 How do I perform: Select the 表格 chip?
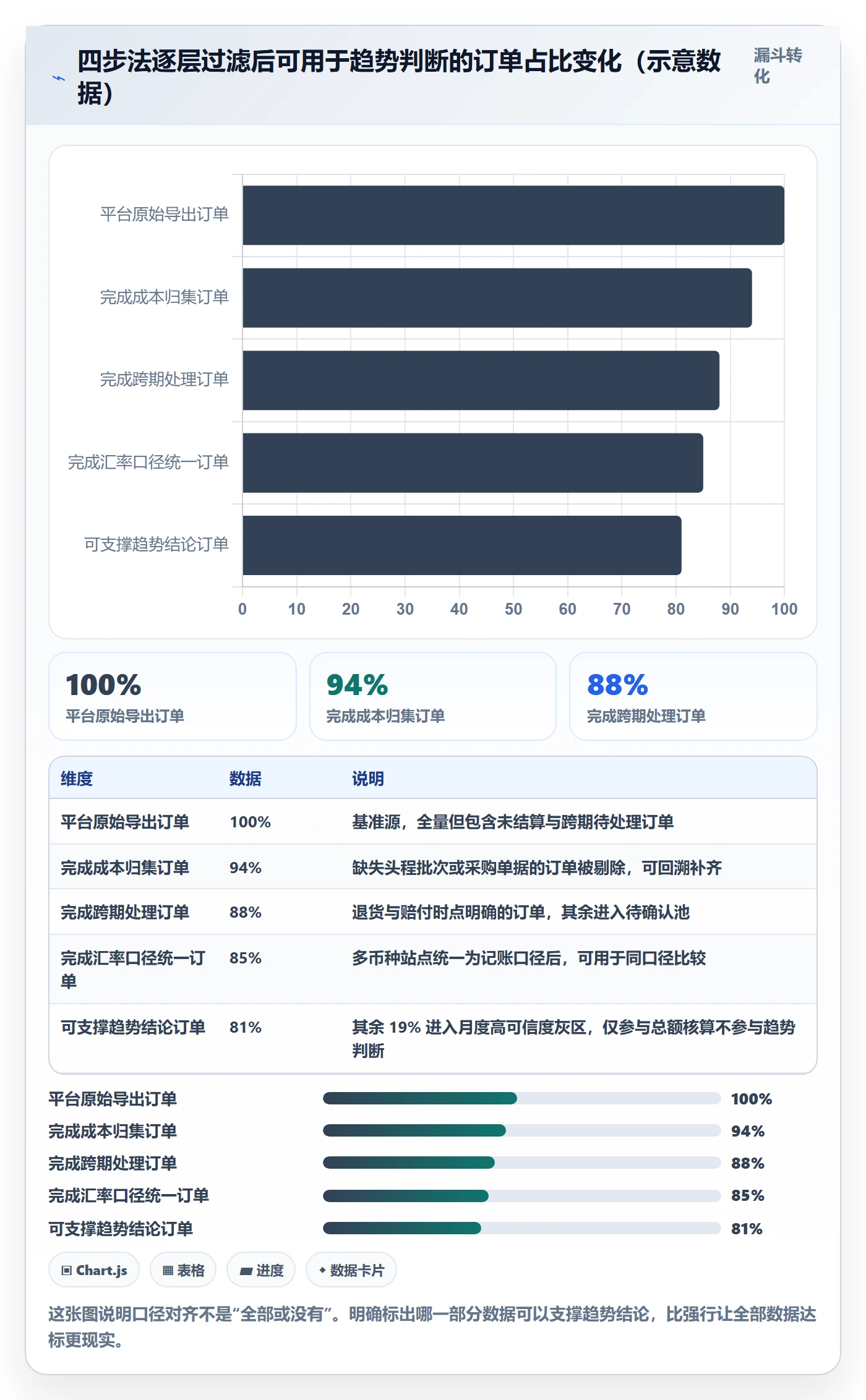(183, 1270)
